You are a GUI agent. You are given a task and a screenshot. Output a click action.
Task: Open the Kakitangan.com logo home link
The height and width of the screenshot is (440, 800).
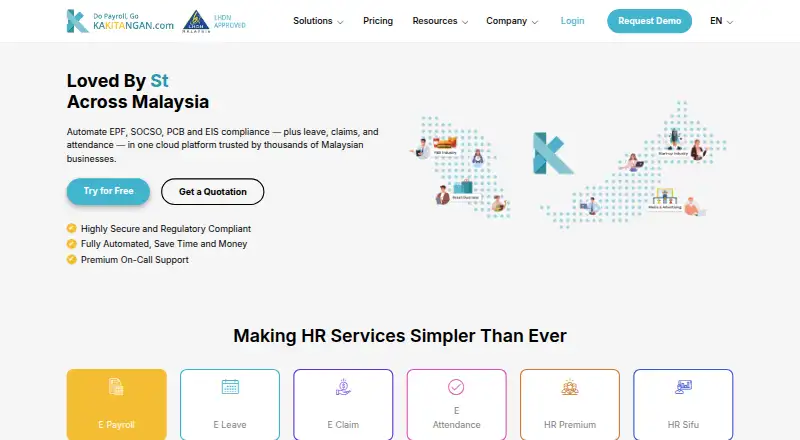tap(120, 21)
